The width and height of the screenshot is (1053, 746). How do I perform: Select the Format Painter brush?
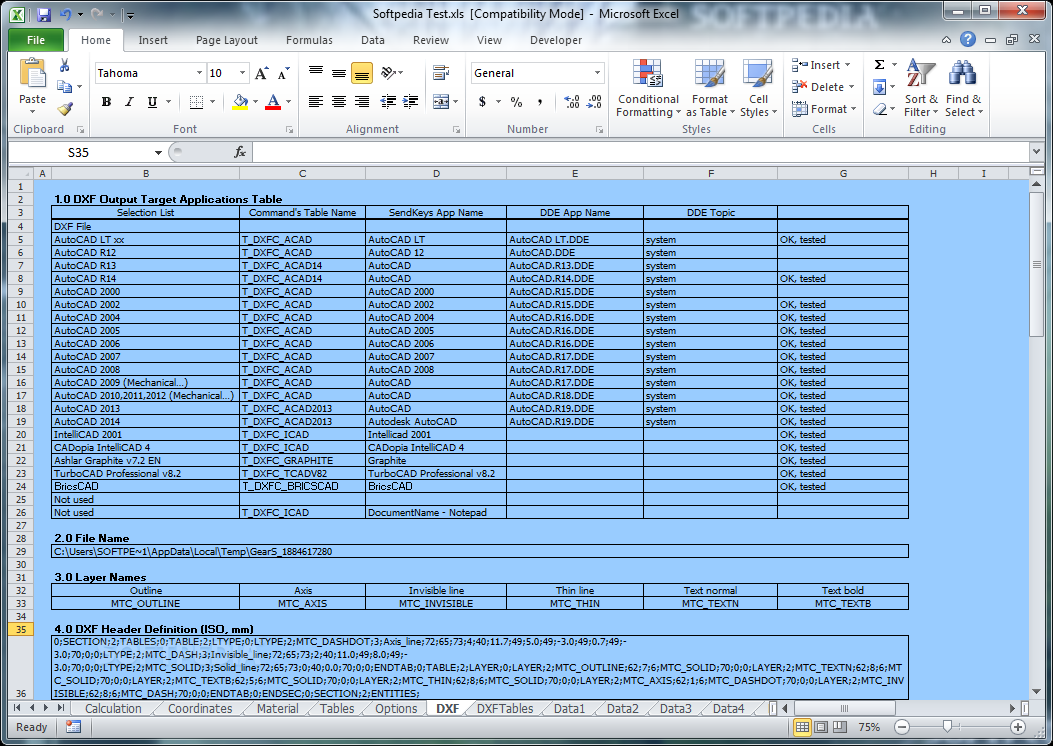[x=64, y=108]
